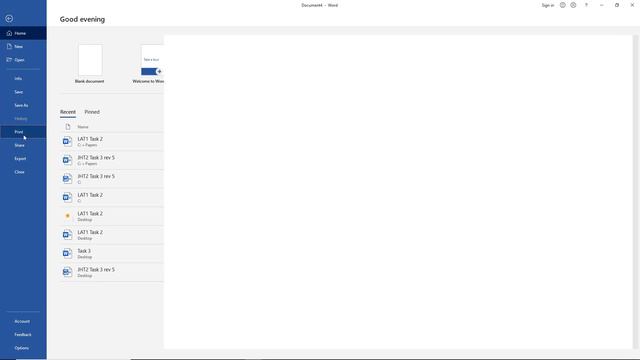Click the New document page icon
This screenshot has height=360, width=640.
[9, 47]
